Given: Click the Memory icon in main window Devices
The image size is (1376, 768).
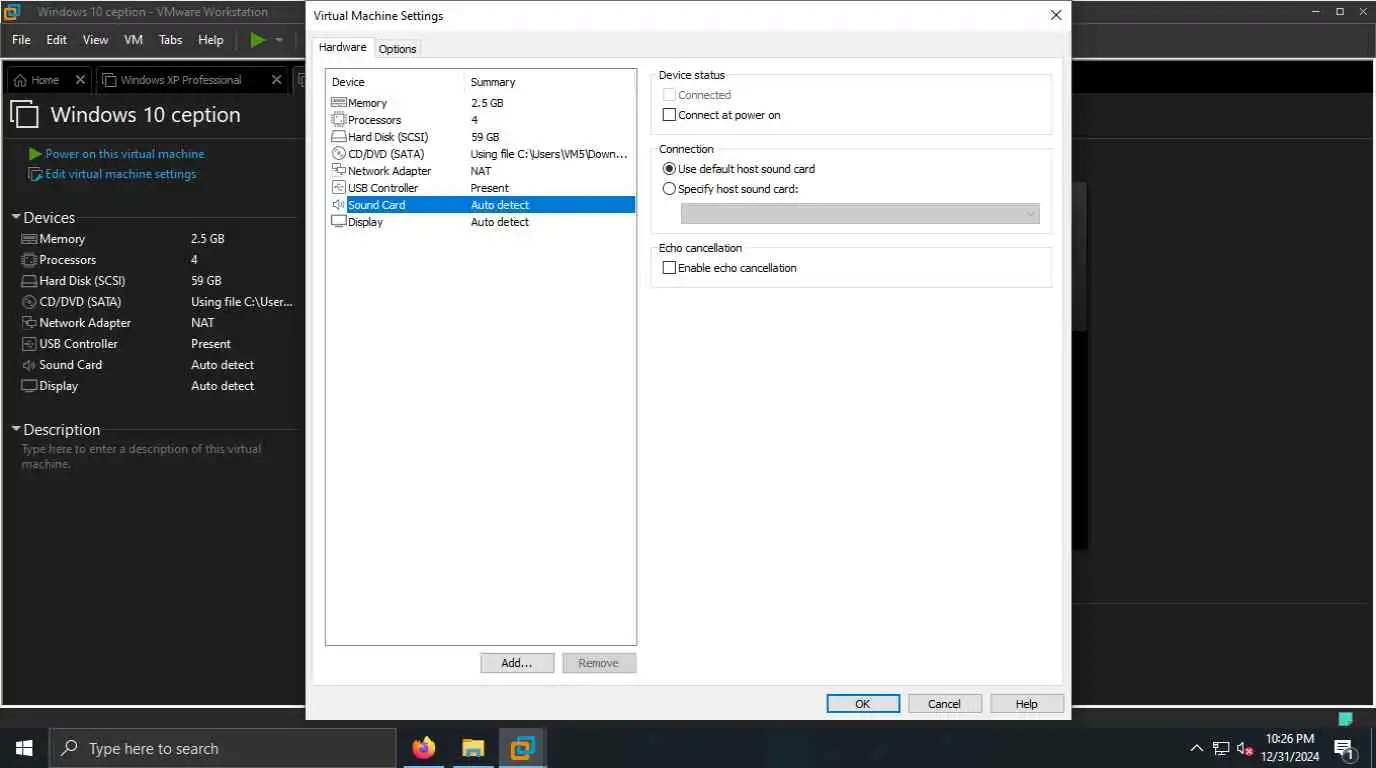Looking at the screenshot, I should tap(28, 239).
